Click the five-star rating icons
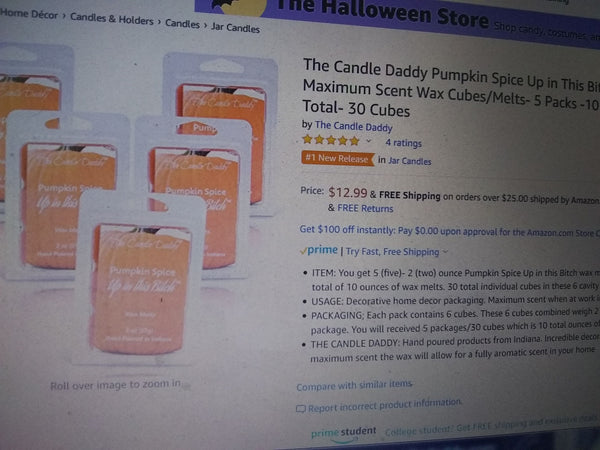Viewport: 600px width, 450px height. pyautogui.click(x=331, y=140)
